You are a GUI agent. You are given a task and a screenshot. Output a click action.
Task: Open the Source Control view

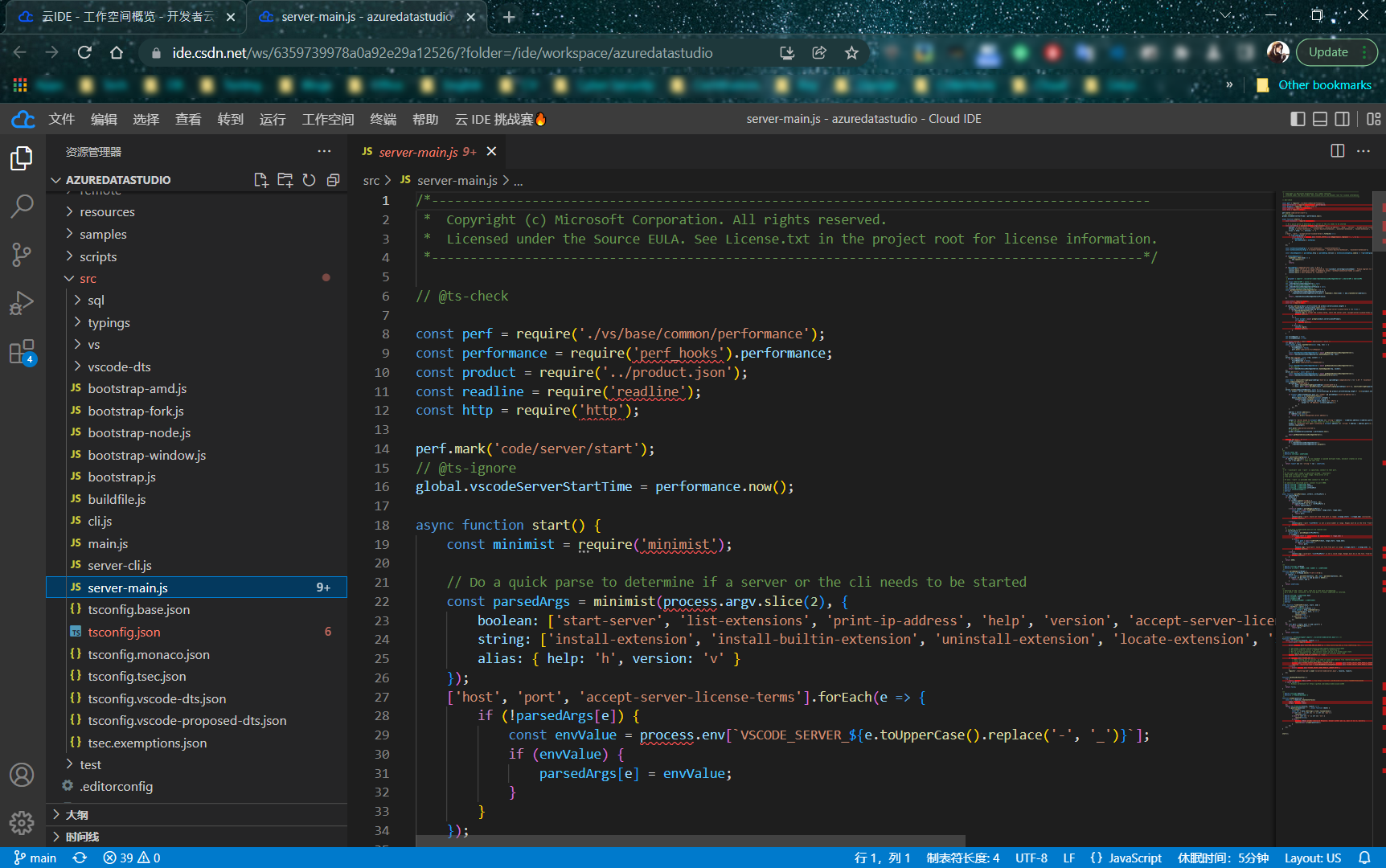tap(22, 255)
